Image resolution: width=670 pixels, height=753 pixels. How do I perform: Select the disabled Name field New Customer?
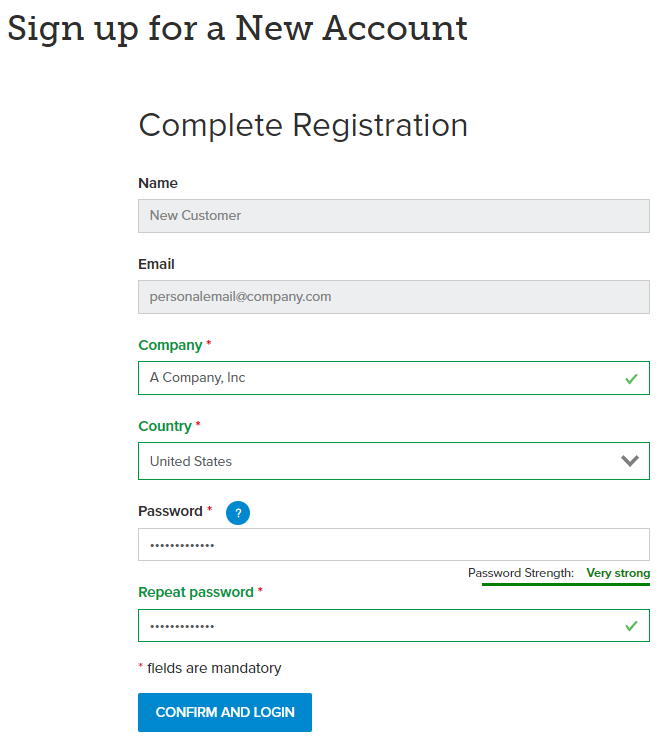pyautogui.click(x=394, y=216)
